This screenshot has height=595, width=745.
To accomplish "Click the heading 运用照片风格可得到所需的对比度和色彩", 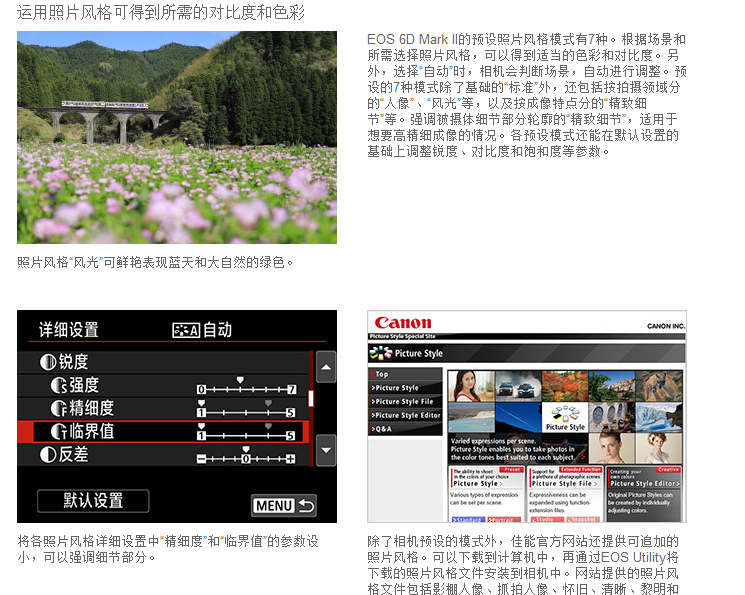I will pyautogui.click(x=161, y=12).
